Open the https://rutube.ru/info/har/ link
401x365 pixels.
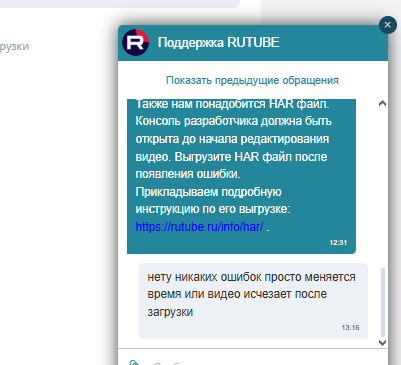199,227
